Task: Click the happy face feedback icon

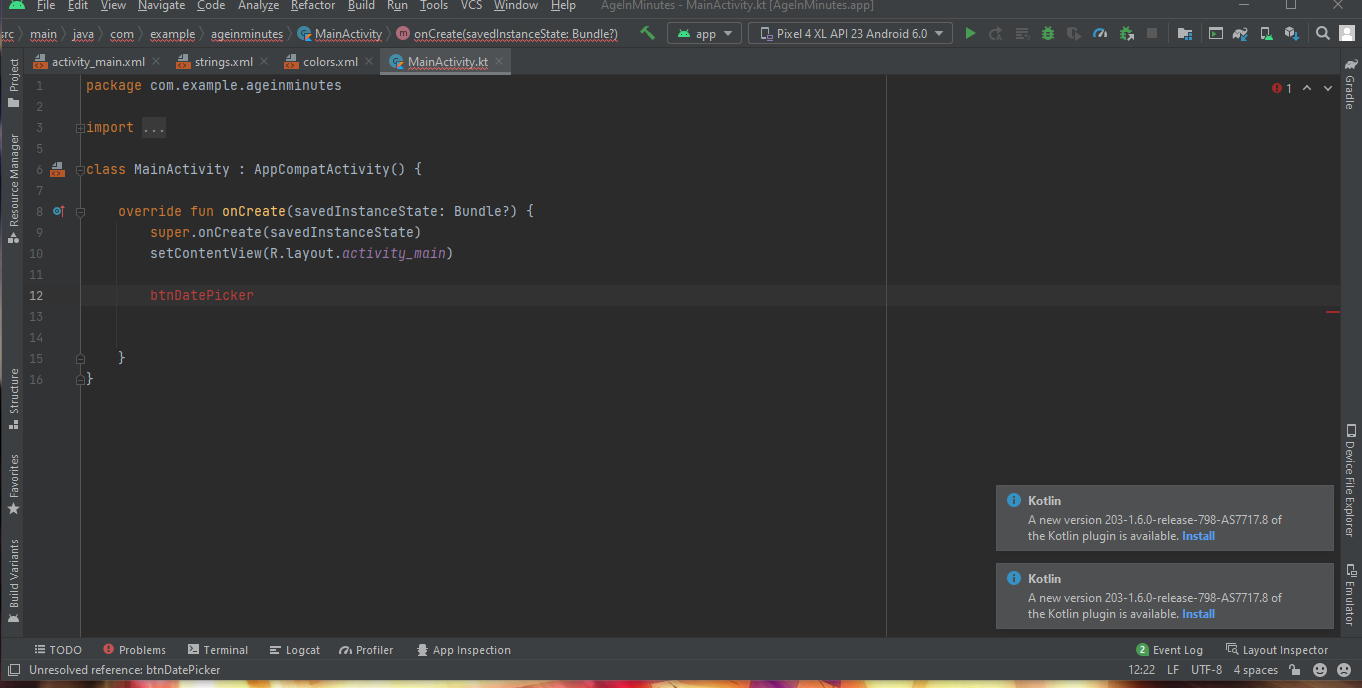Action: 1320,670
